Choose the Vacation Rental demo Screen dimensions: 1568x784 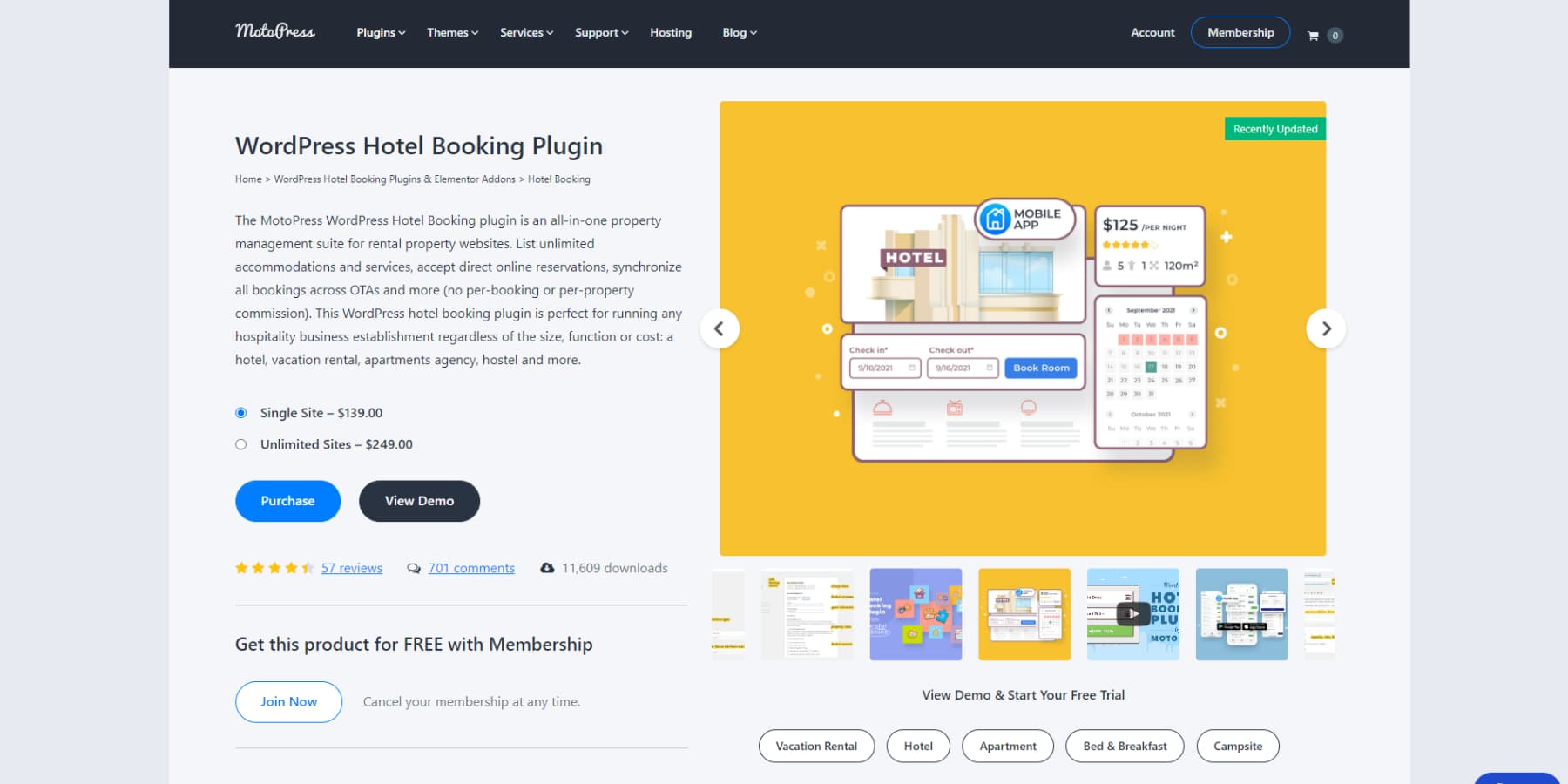click(816, 746)
